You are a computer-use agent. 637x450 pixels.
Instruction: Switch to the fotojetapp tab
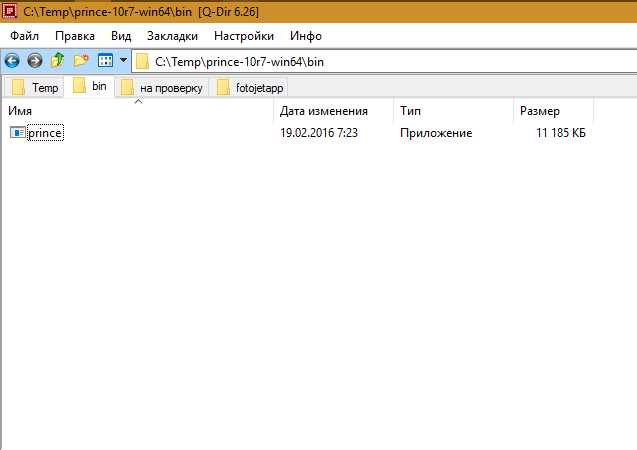click(249, 88)
